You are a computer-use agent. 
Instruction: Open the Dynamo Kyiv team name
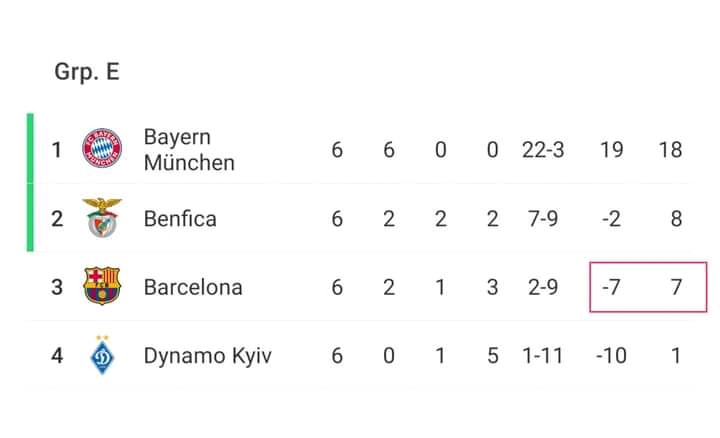click(208, 356)
